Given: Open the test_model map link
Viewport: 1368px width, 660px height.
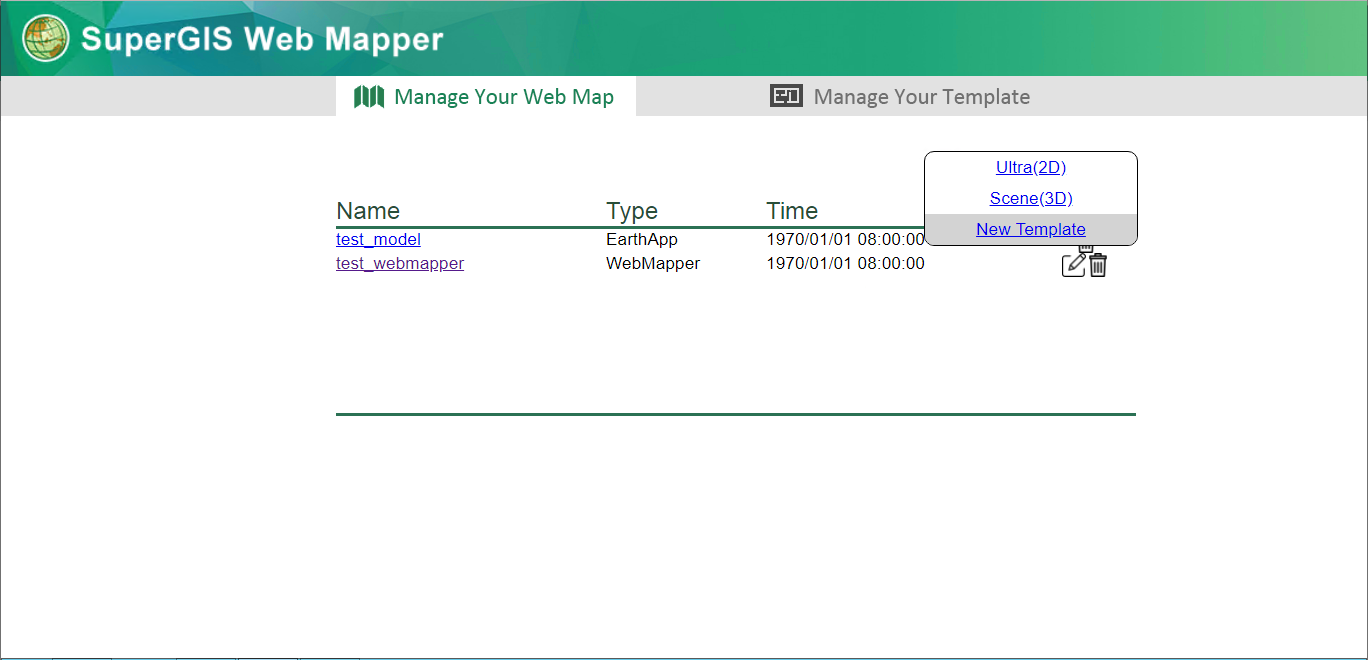Looking at the screenshot, I should 378,240.
